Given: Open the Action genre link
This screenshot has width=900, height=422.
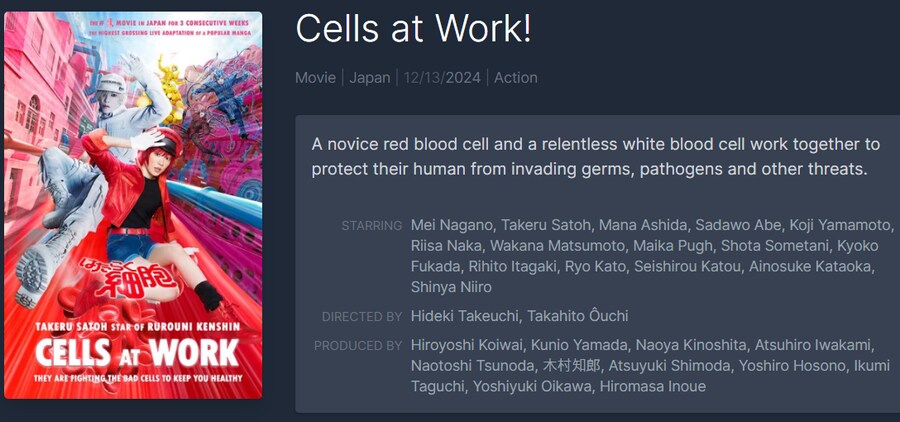Looking at the screenshot, I should pyautogui.click(x=515, y=78).
